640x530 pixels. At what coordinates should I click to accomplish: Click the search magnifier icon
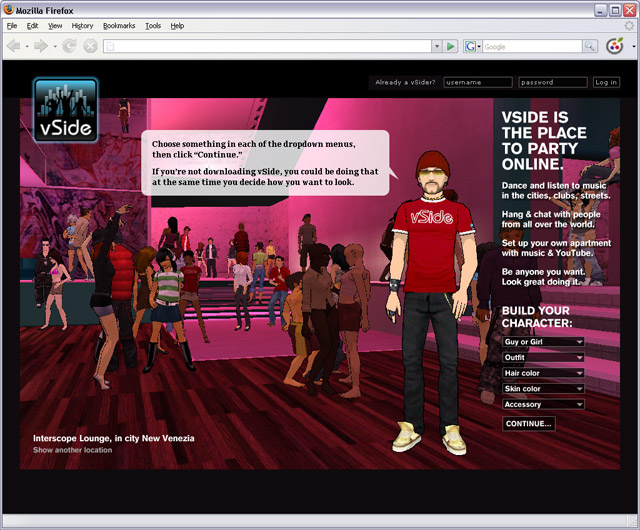(589, 46)
